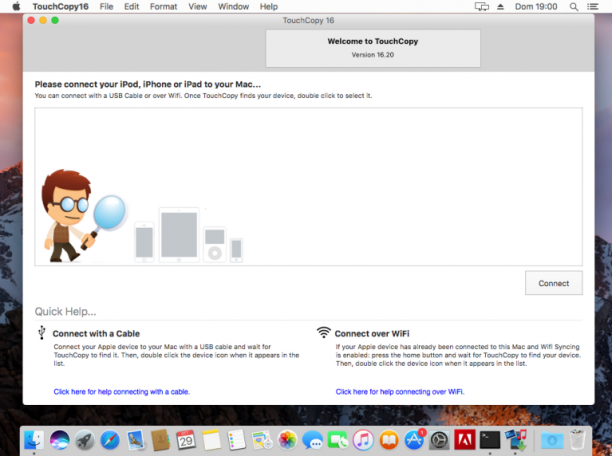Open the File menu
This screenshot has height=456, width=612.
[106, 7]
